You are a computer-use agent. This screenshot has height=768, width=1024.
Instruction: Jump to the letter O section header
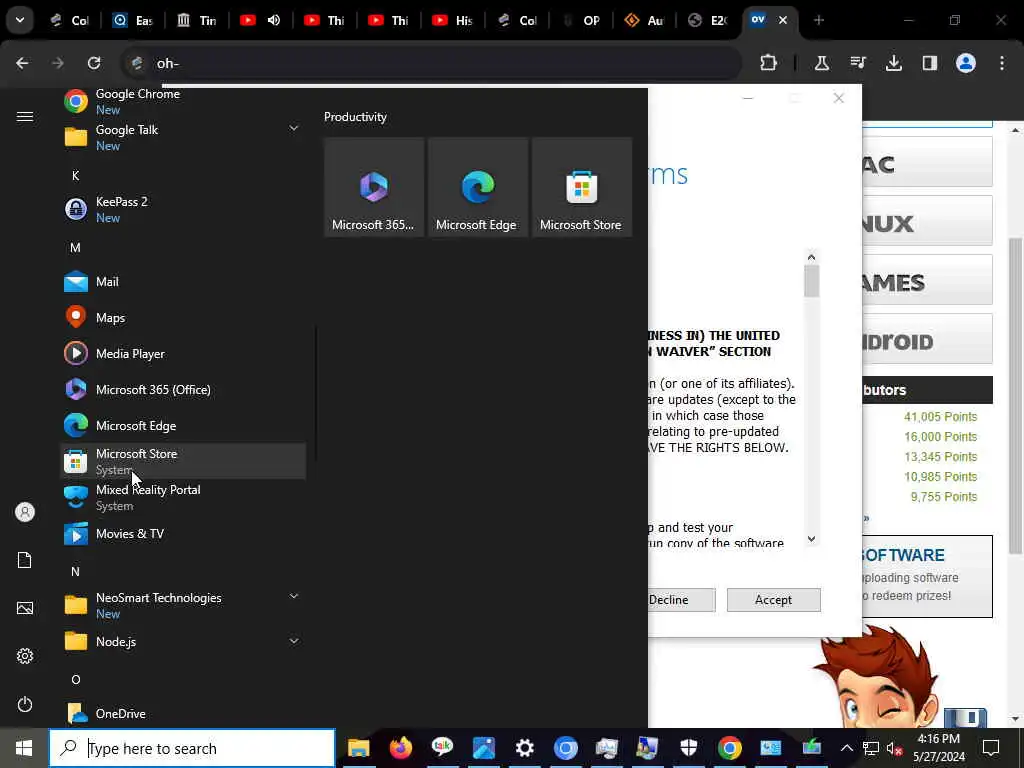pyautogui.click(x=75, y=680)
